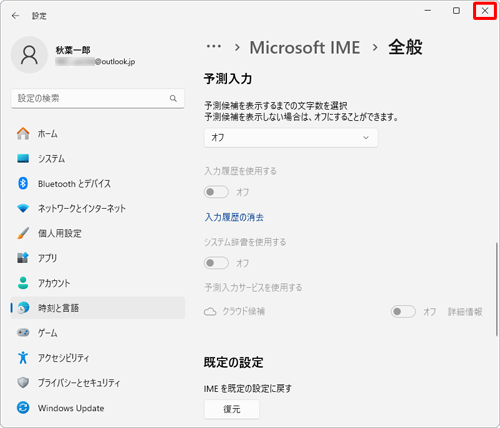Screen dimensions: 500x428
Task: Click the breadcrumb ellipsis
Action: click(214, 47)
